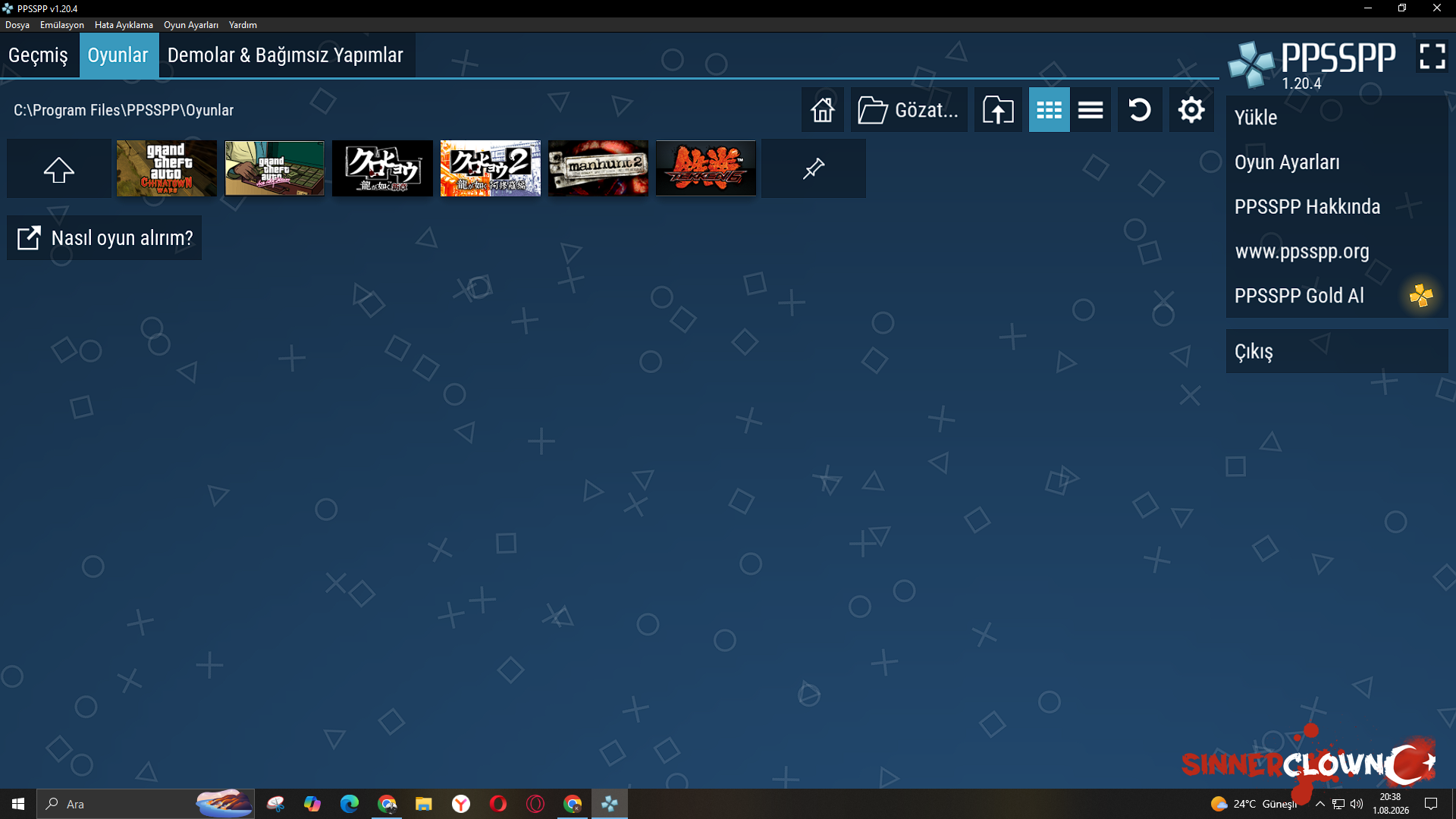1456x819 pixels.
Task: Click the path text C:\Program Files\PPSSPP\Oyunlar
Action: 124,111
